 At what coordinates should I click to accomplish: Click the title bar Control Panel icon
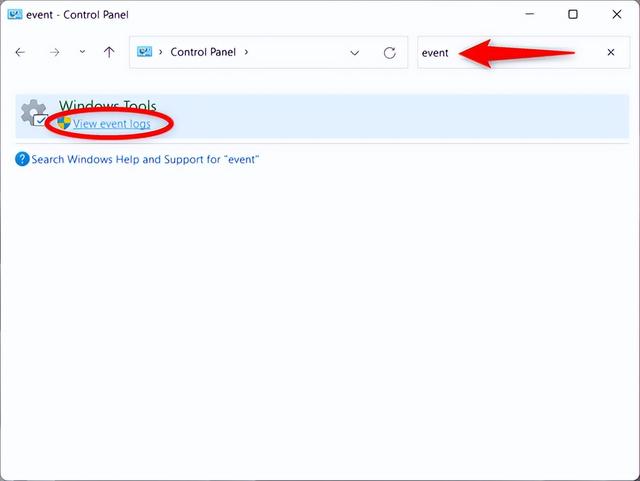coord(15,15)
